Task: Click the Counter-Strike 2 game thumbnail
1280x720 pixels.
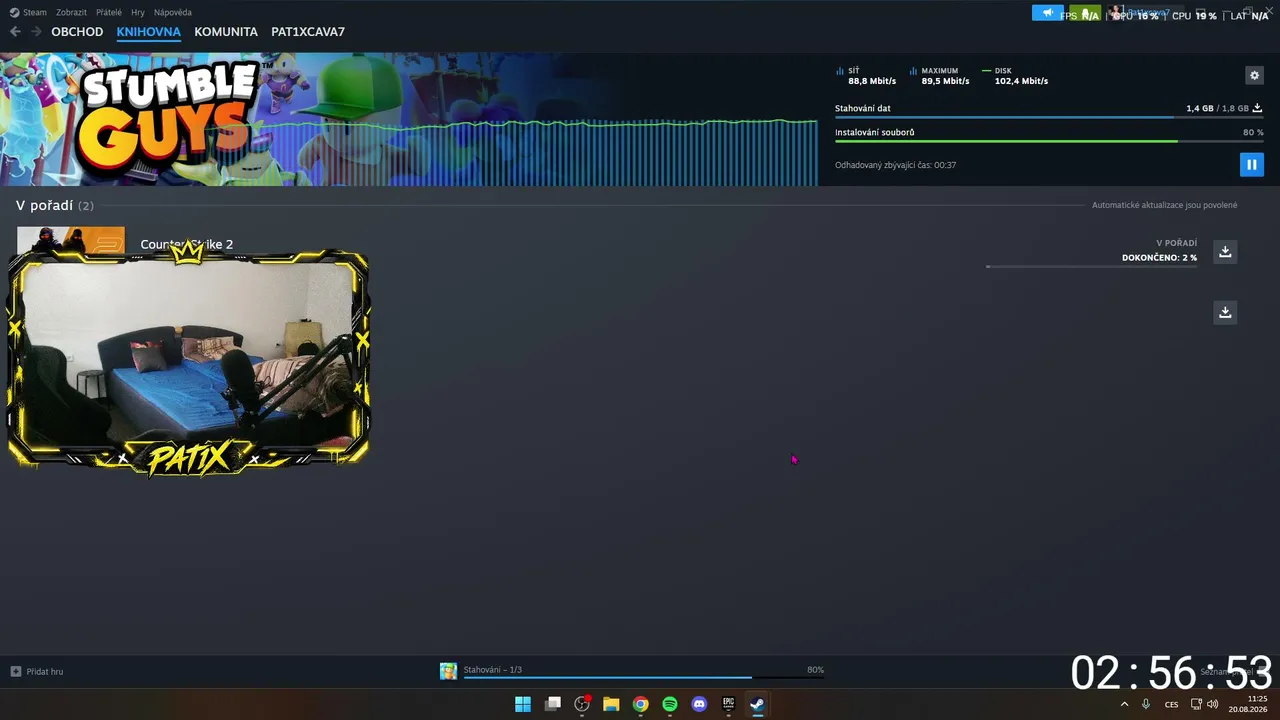Action: pos(71,241)
